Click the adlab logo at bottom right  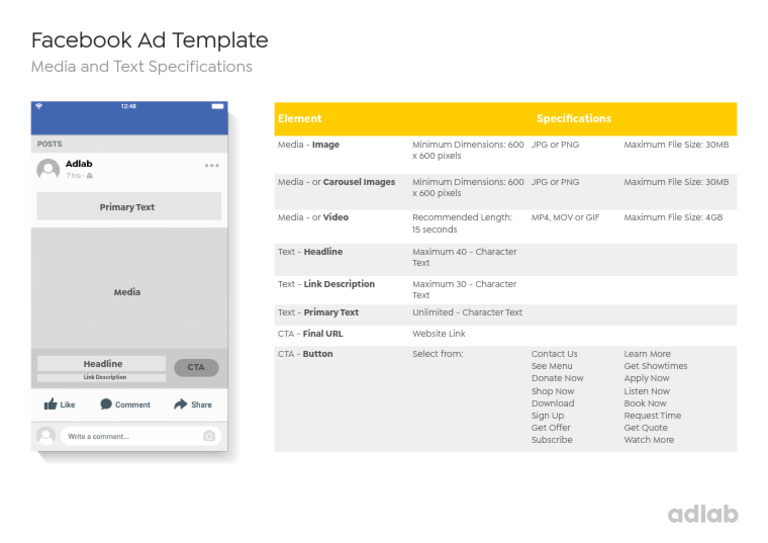pyautogui.click(x=703, y=514)
